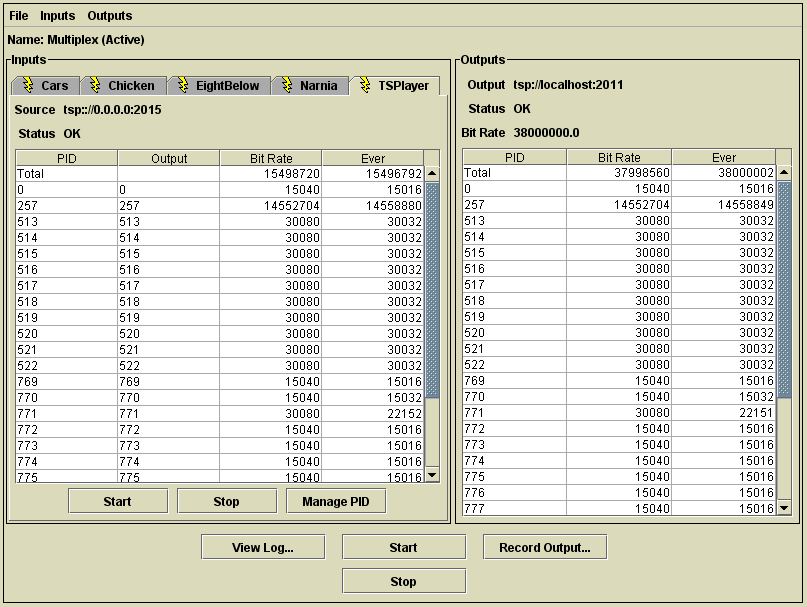807x607 pixels.
Task: Open the Outputs menu
Action: (x=110, y=16)
